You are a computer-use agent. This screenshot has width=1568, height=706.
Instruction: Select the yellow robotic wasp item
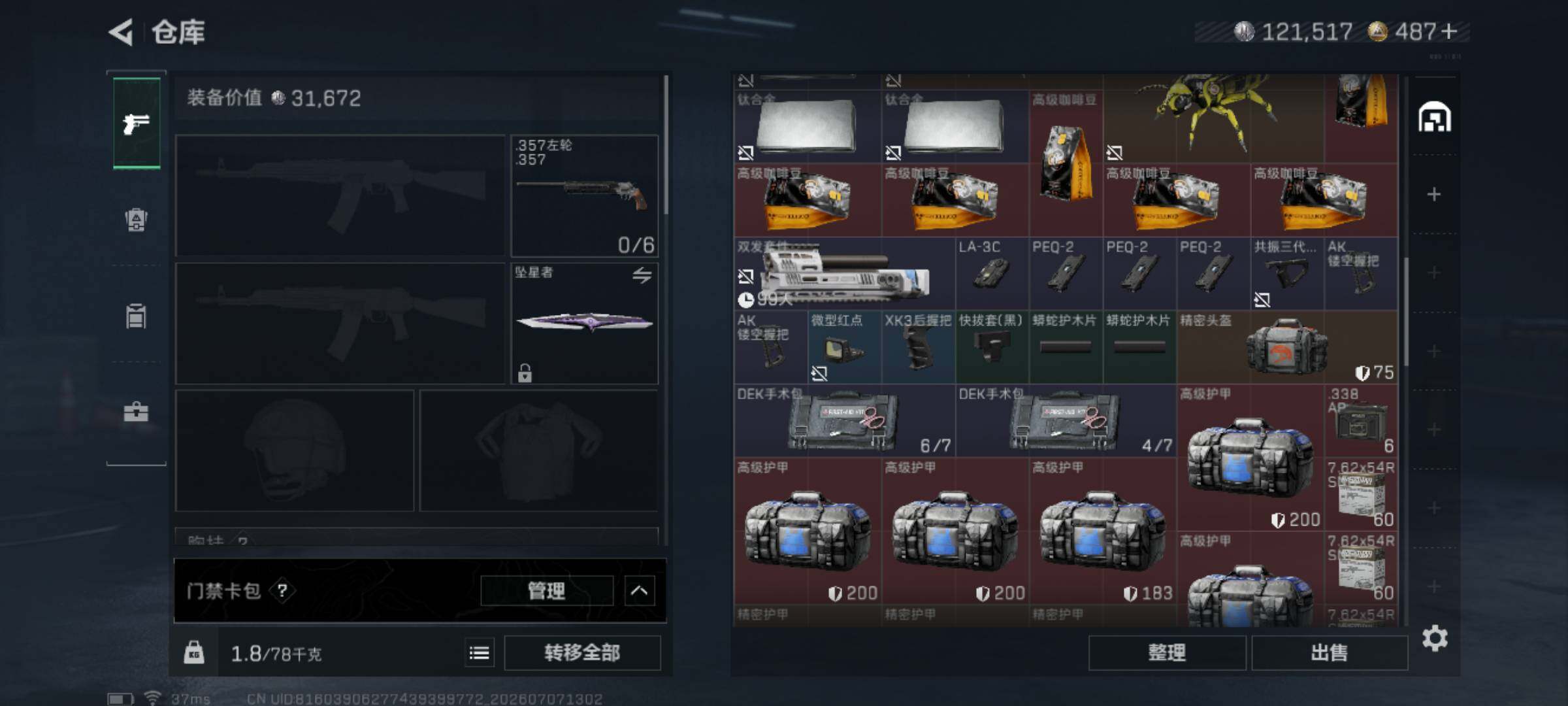tap(1214, 118)
